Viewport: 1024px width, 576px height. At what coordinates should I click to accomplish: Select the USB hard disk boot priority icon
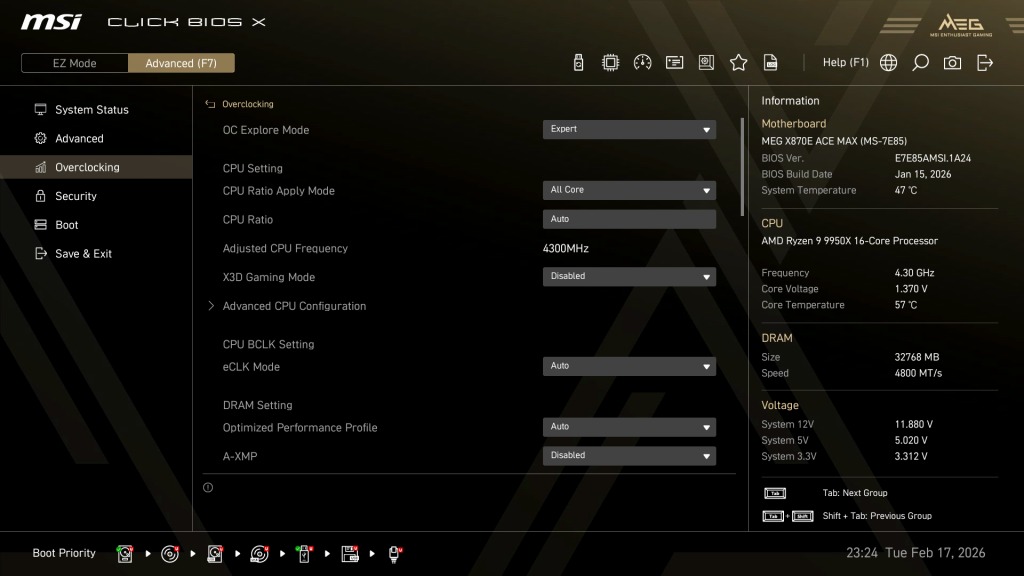[x=215, y=554]
